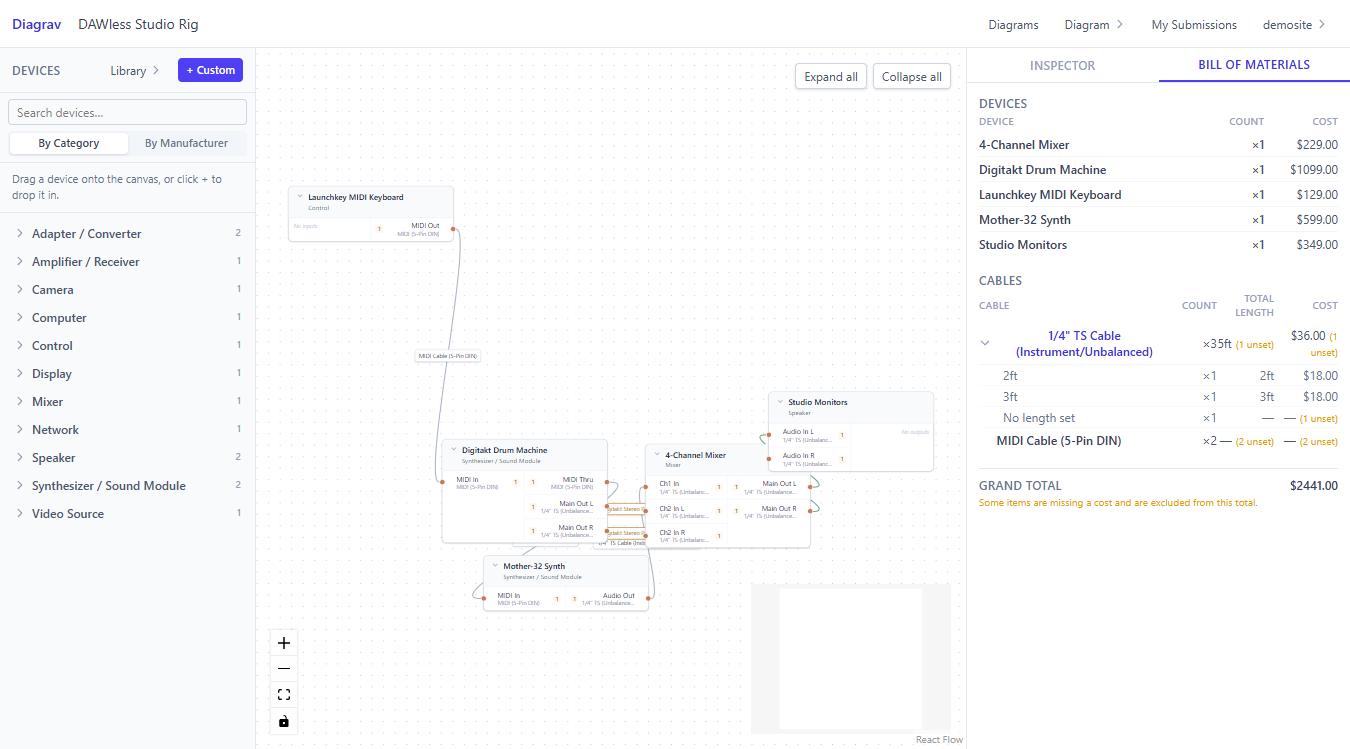Switch to the Bill of Materials tab
1350x749 pixels.
tap(1254, 65)
